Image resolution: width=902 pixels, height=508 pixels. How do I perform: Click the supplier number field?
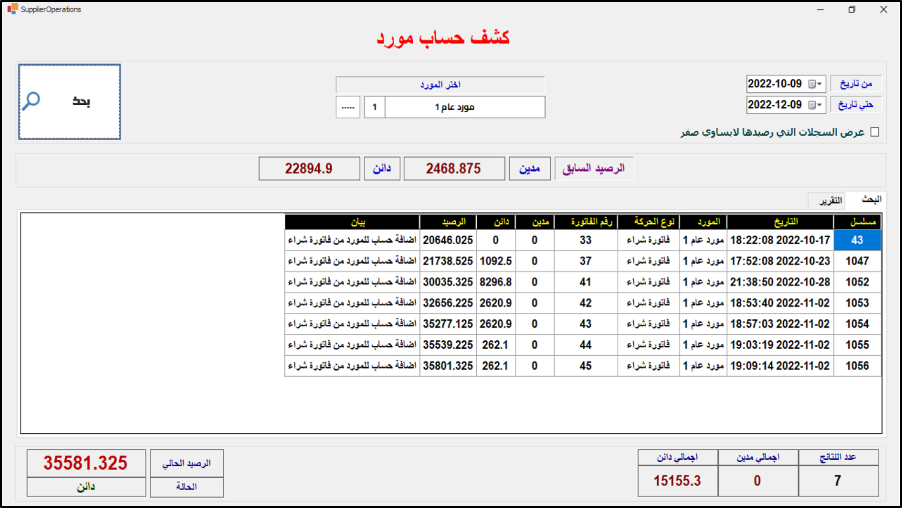point(373,107)
